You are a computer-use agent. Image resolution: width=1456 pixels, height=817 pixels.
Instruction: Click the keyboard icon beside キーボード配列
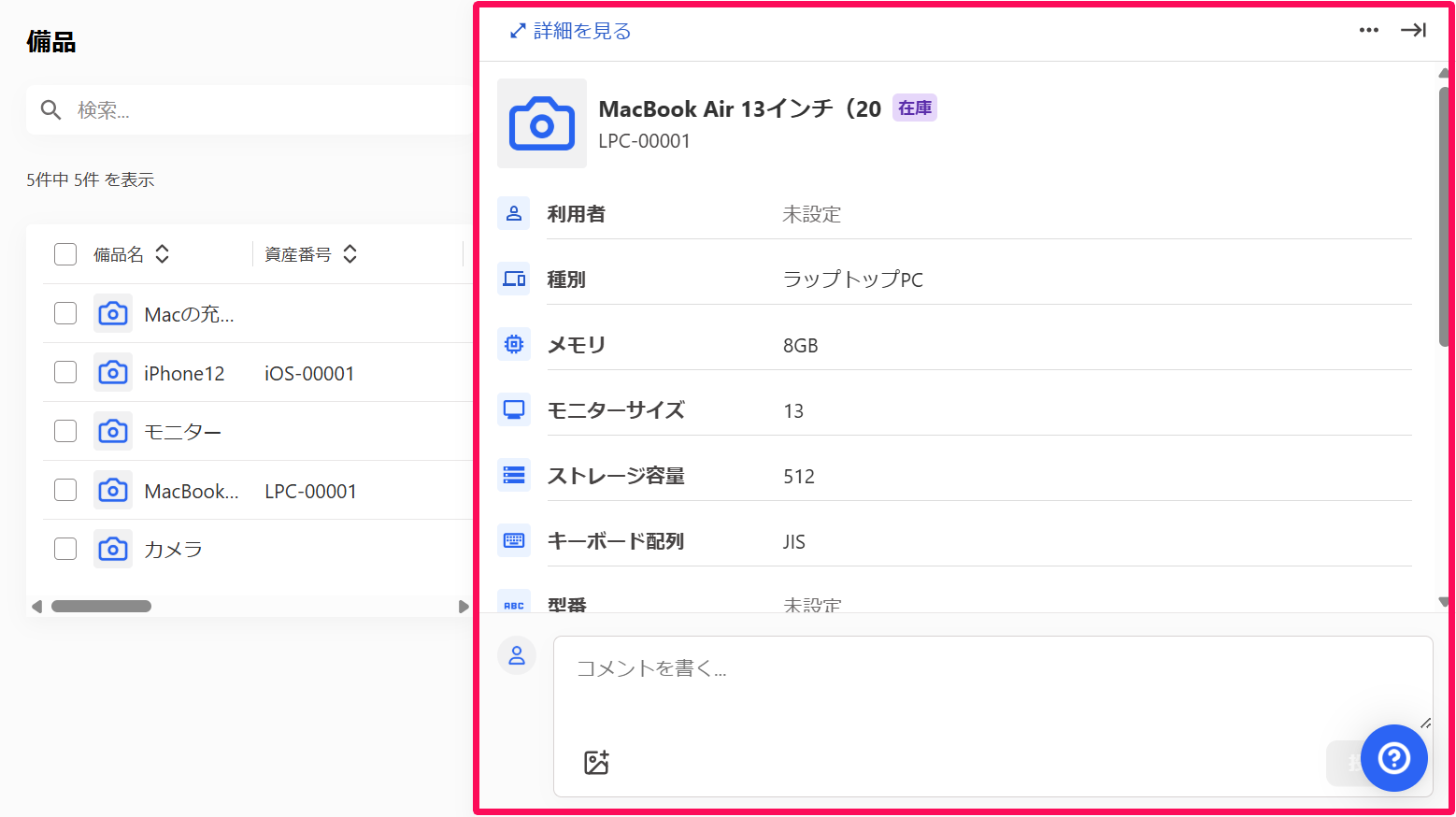[514, 540]
